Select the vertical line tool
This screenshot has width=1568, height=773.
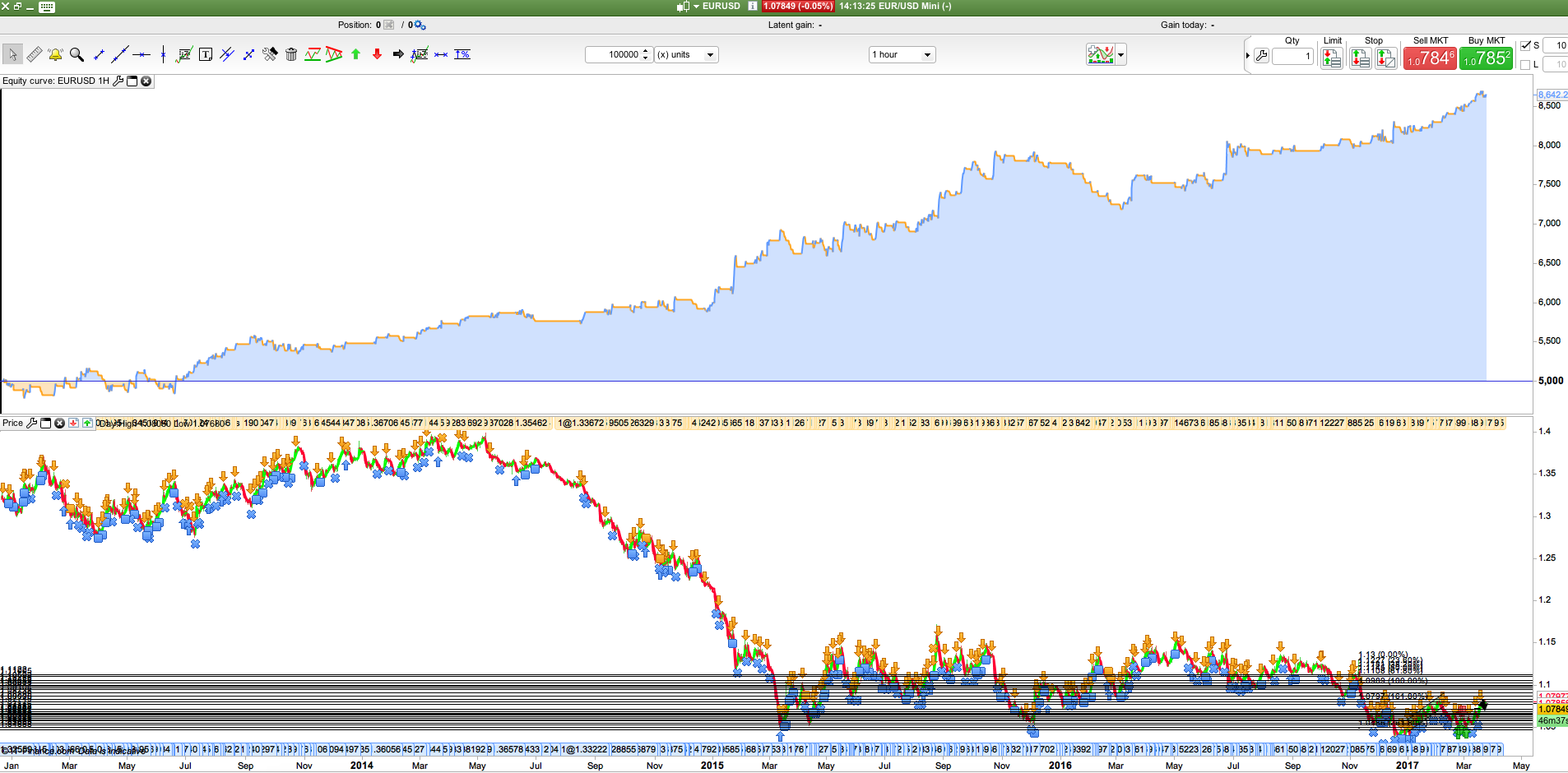tap(163, 54)
